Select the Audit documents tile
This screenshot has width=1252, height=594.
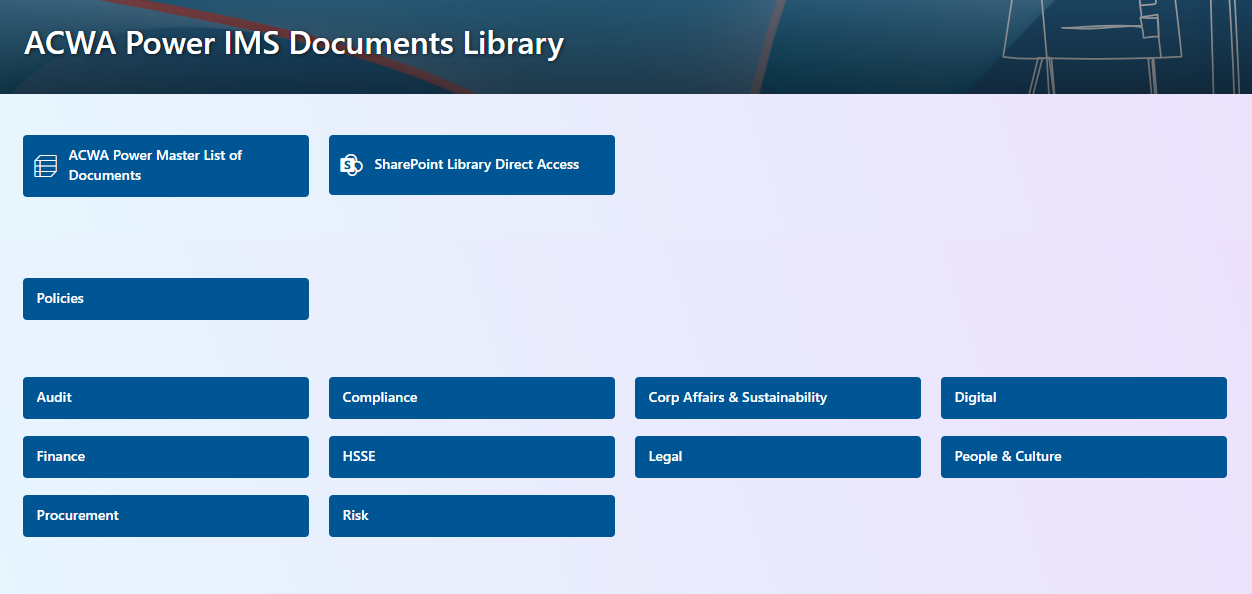tap(165, 397)
